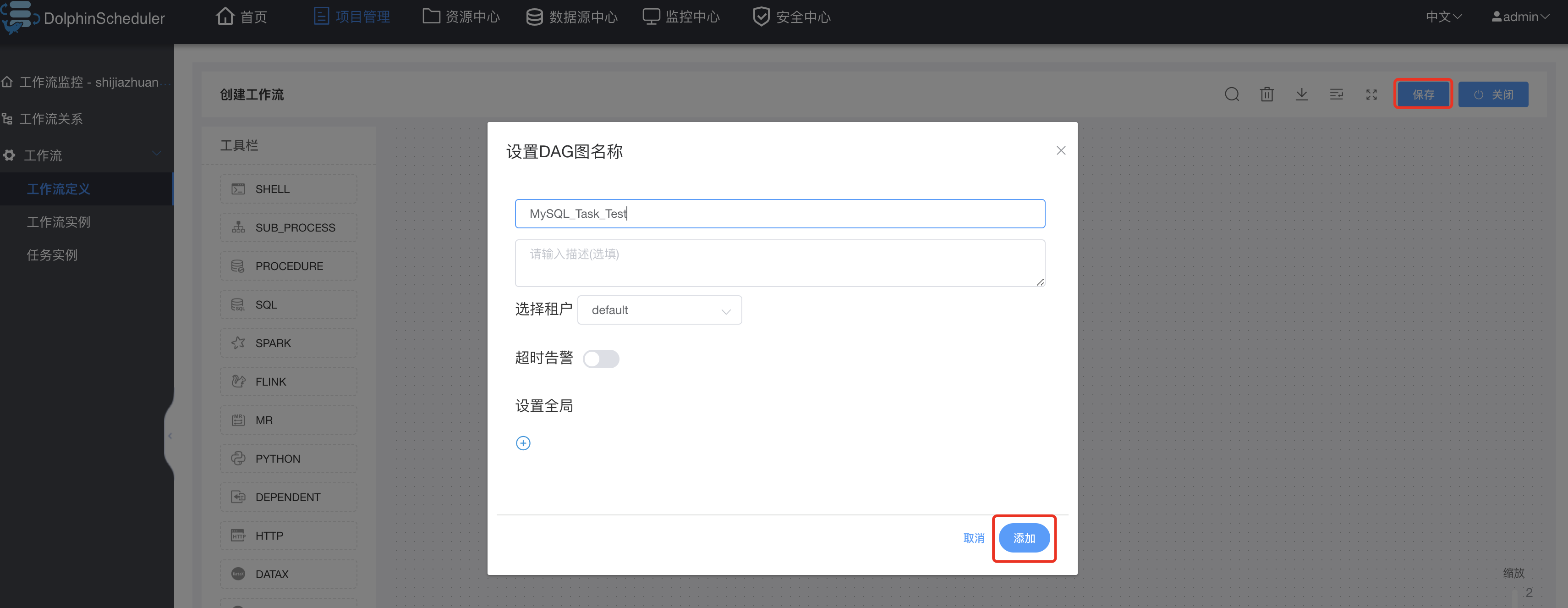This screenshot has height=608, width=1568.
Task: Click the trash delete icon
Action: (x=1266, y=94)
